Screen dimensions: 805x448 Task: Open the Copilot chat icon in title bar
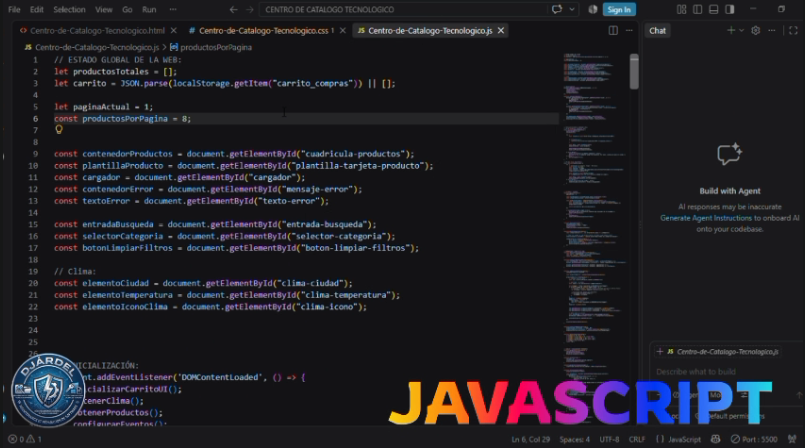557,9
